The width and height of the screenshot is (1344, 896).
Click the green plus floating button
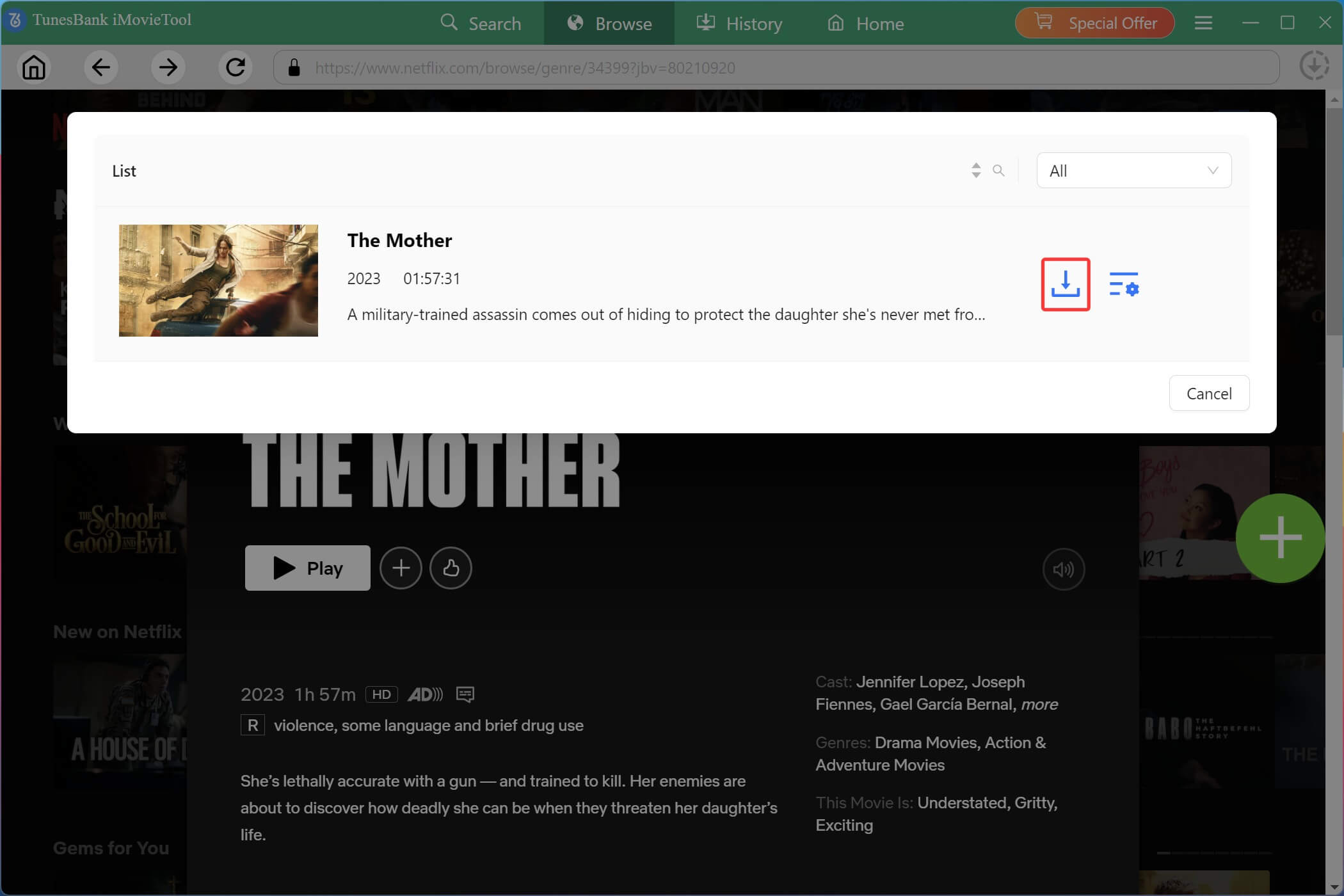(1280, 538)
